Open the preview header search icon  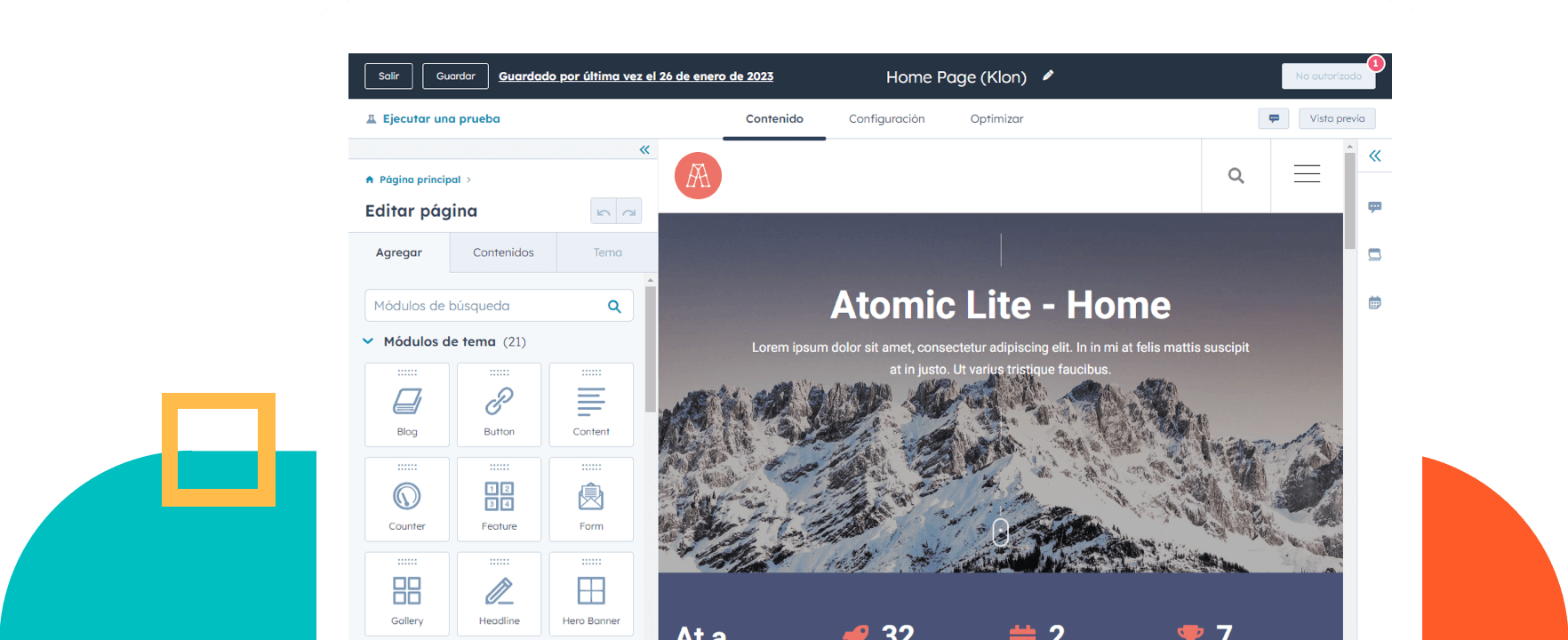[1236, 175]
